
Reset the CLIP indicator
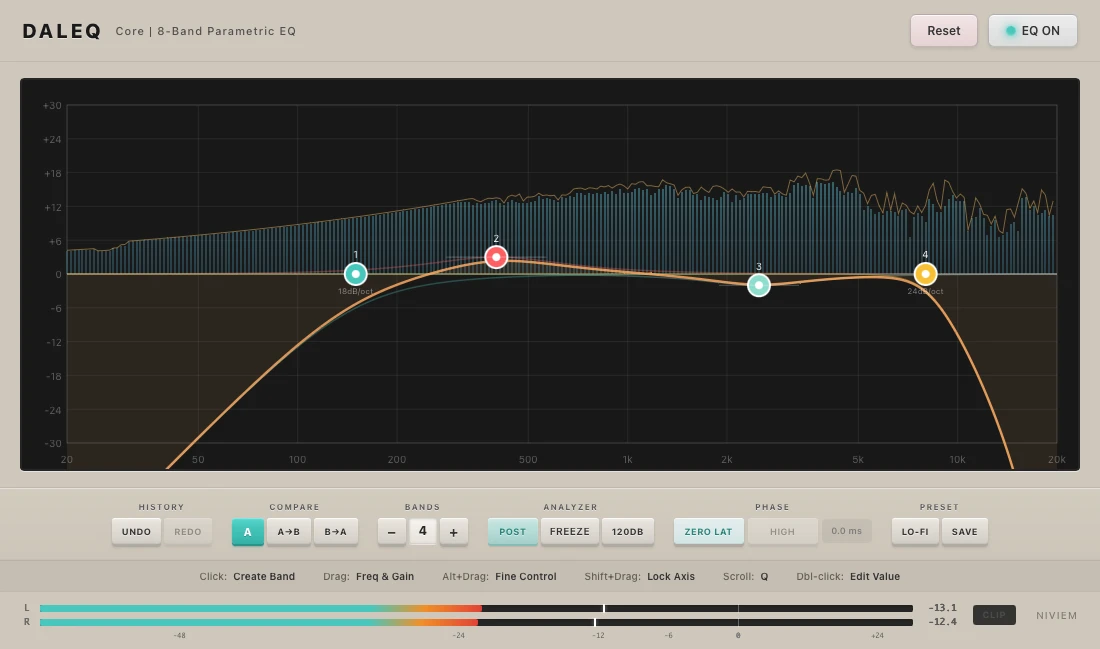[x=994, y=615]
